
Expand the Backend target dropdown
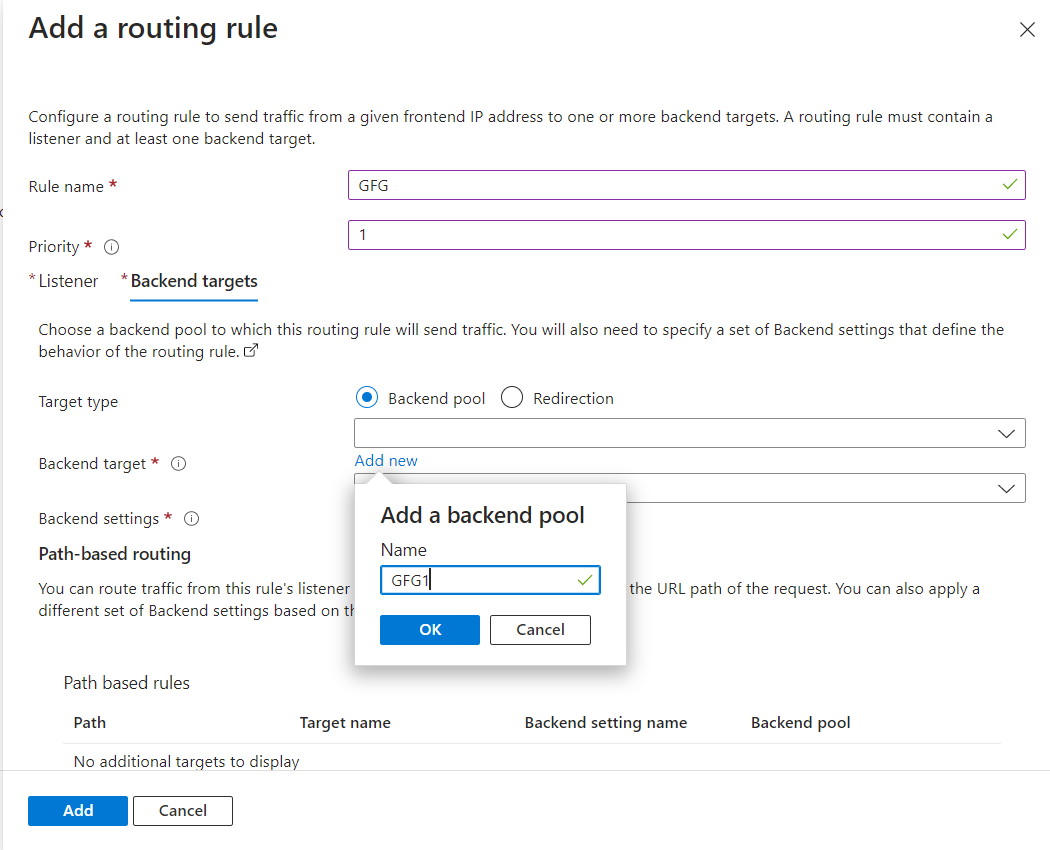pyautogui.click(x=689, y=433)
